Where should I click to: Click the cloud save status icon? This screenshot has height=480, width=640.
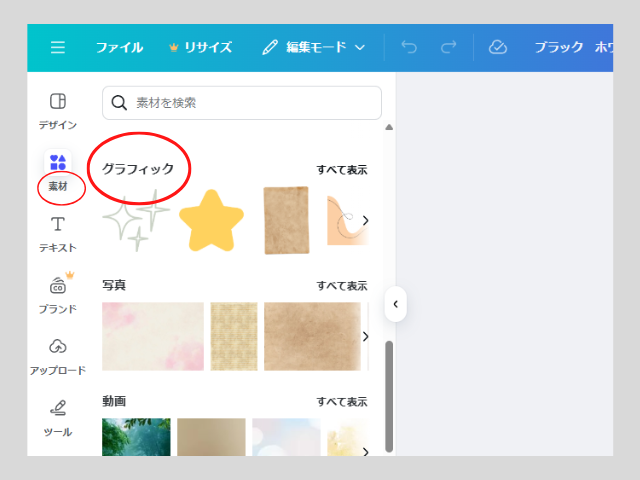tap(498, 47)
